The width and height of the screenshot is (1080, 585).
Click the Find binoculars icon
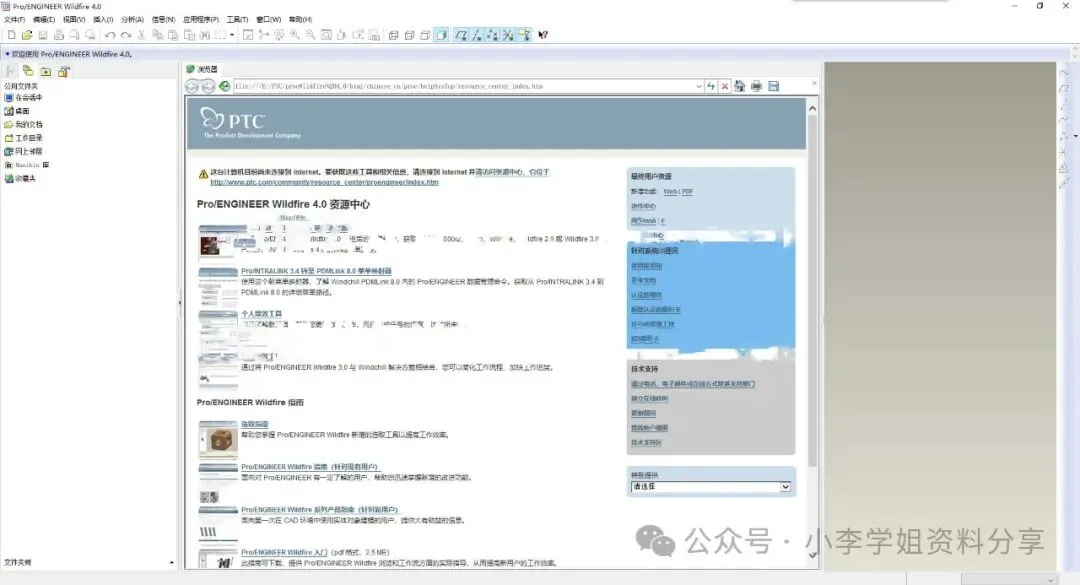pos(205,34)
